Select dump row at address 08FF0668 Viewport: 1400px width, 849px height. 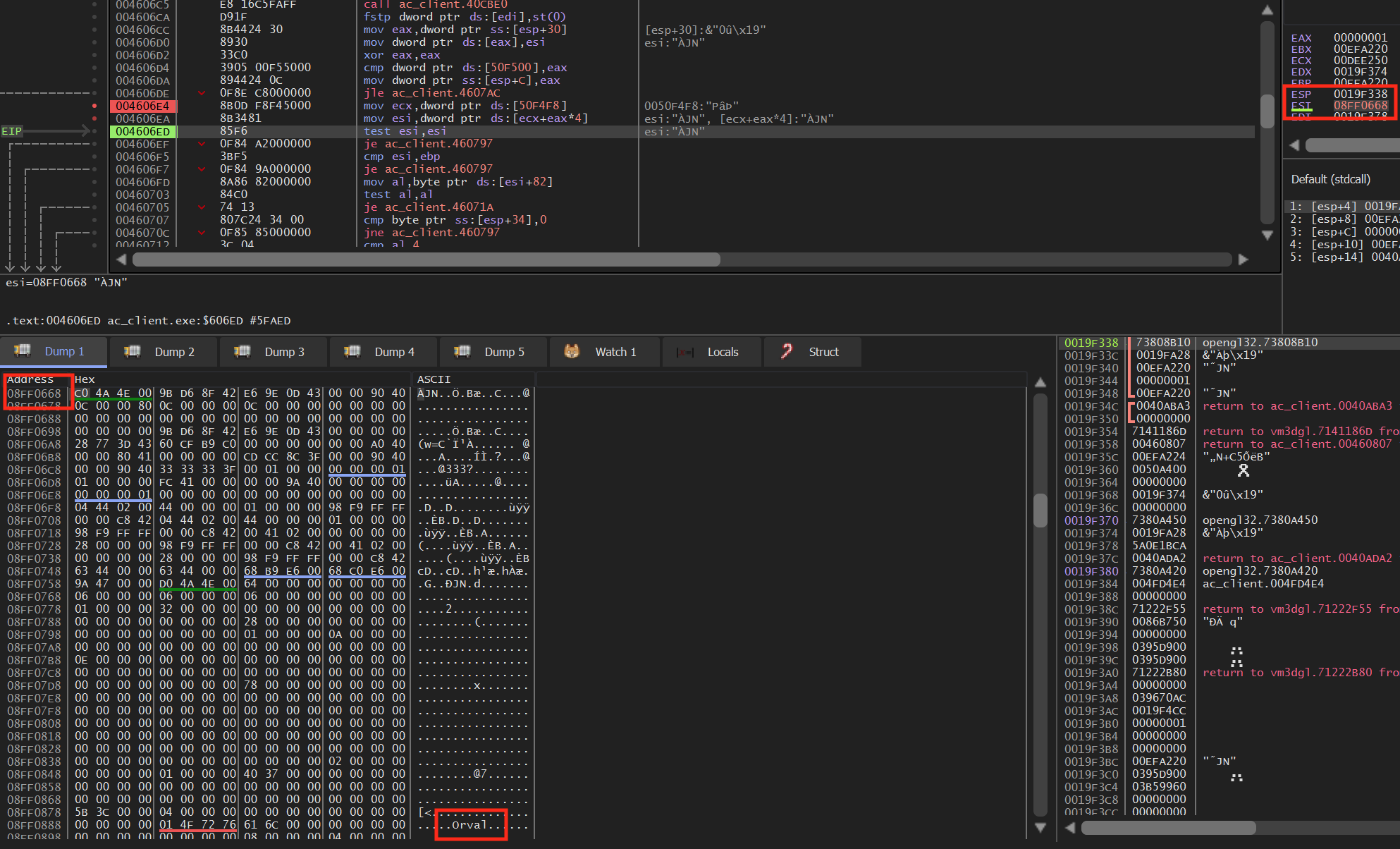click(x=268, y=393)
